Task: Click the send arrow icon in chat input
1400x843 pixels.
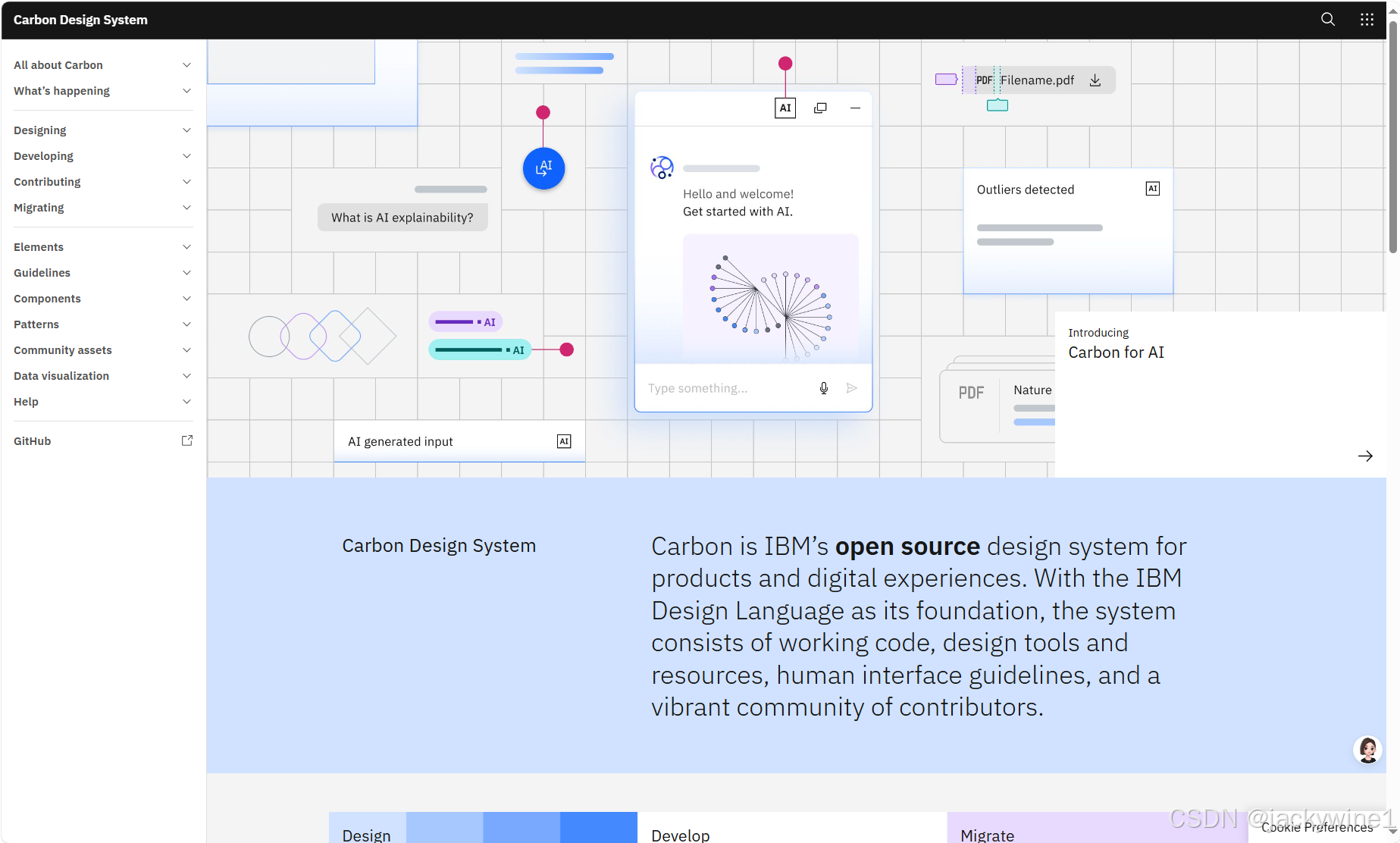Action: click(852, 388)
